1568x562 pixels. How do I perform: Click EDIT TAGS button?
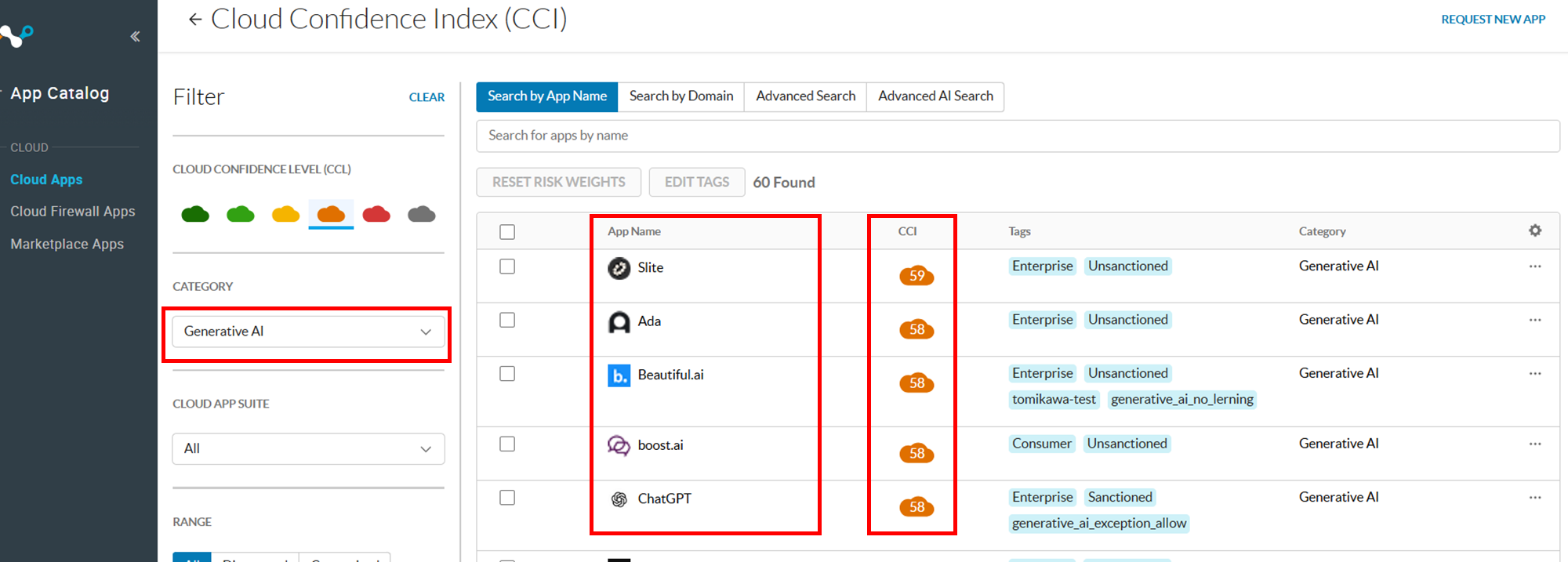pyautogui.click(x=697, y=182)
